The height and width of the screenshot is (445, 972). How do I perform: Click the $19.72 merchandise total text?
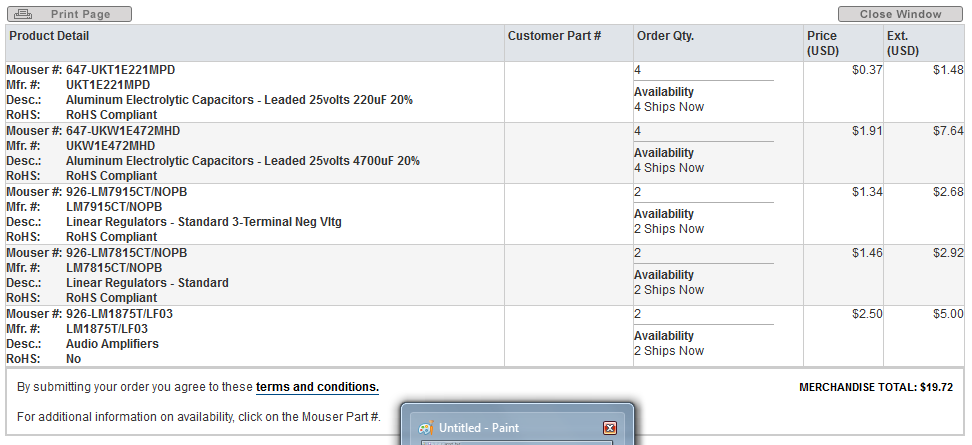tap(937, 387)
